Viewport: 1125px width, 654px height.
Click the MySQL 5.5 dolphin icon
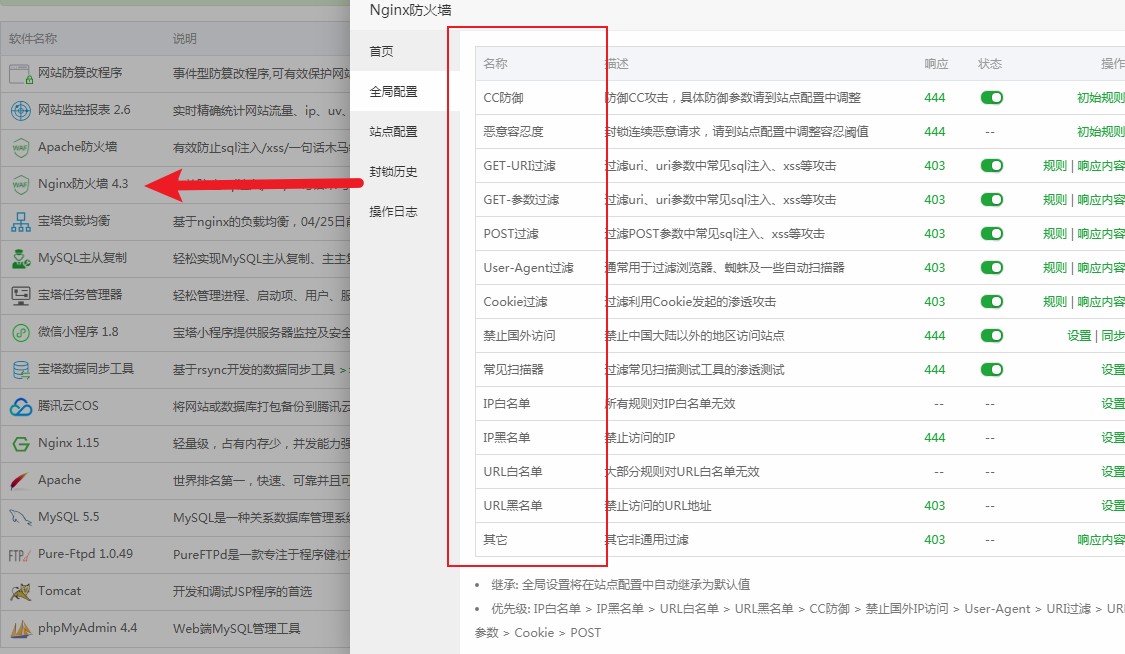tap(20, 518)
